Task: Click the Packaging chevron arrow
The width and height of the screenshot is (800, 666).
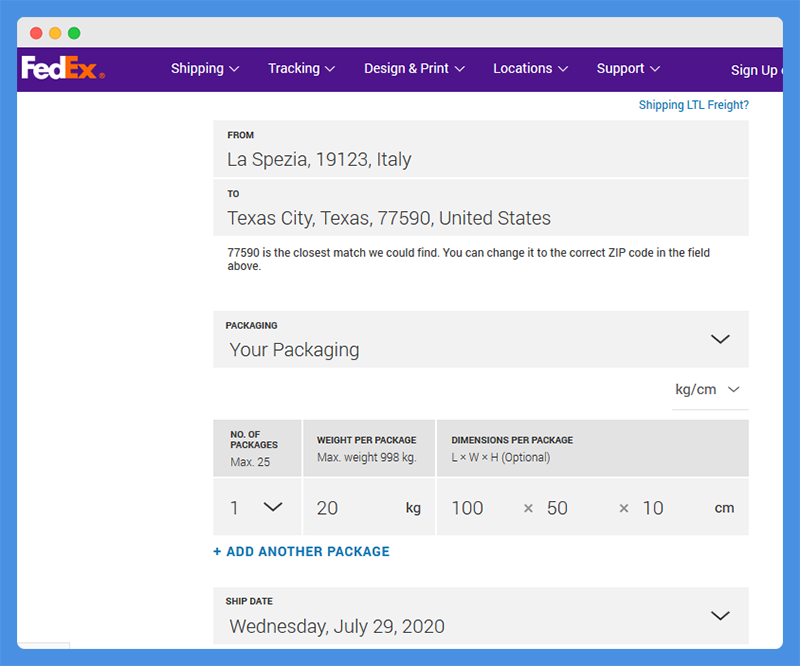Action: 720,339
